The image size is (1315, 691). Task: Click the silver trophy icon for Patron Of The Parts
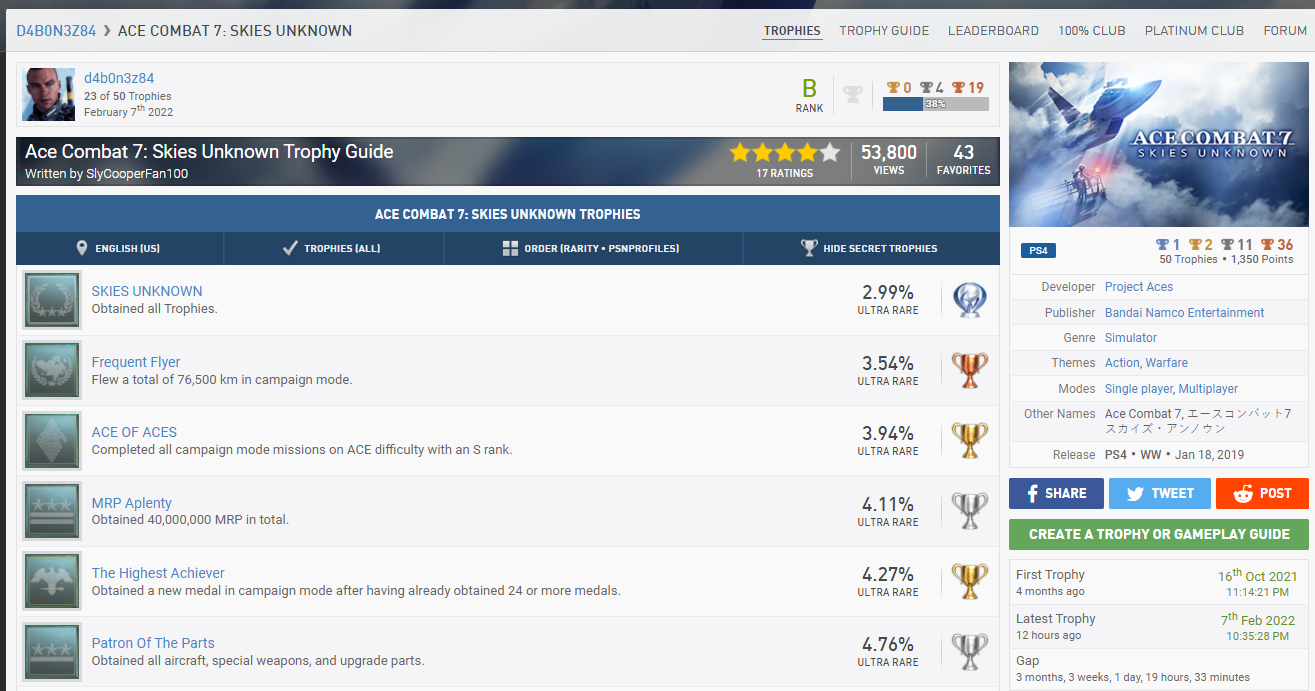[x=968, y=652]
